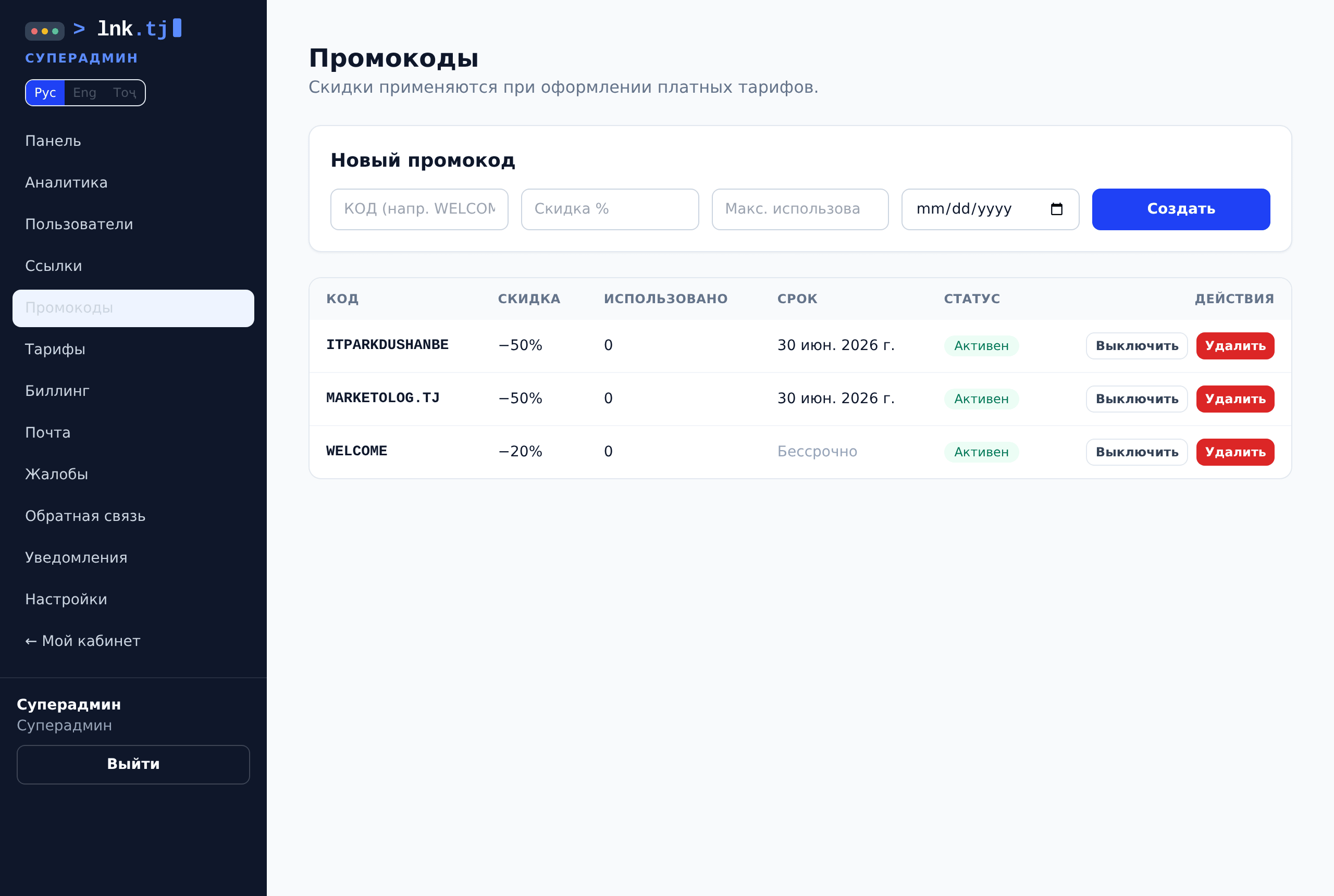Click ITPARKDUSHANBE expiry date 30 июн. 2026
Viewport: 1334px width, 896px height.
[836, 345]
